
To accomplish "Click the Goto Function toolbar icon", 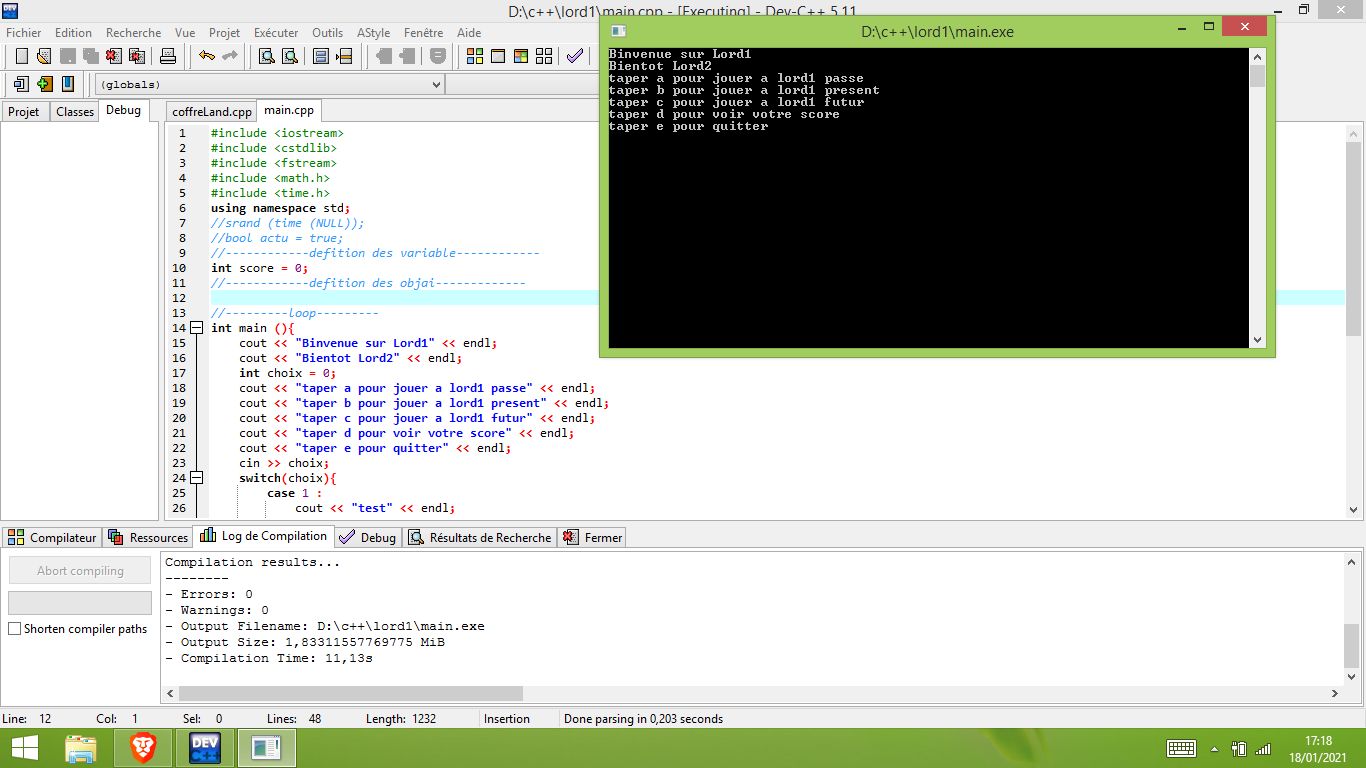I will (321, 56).
